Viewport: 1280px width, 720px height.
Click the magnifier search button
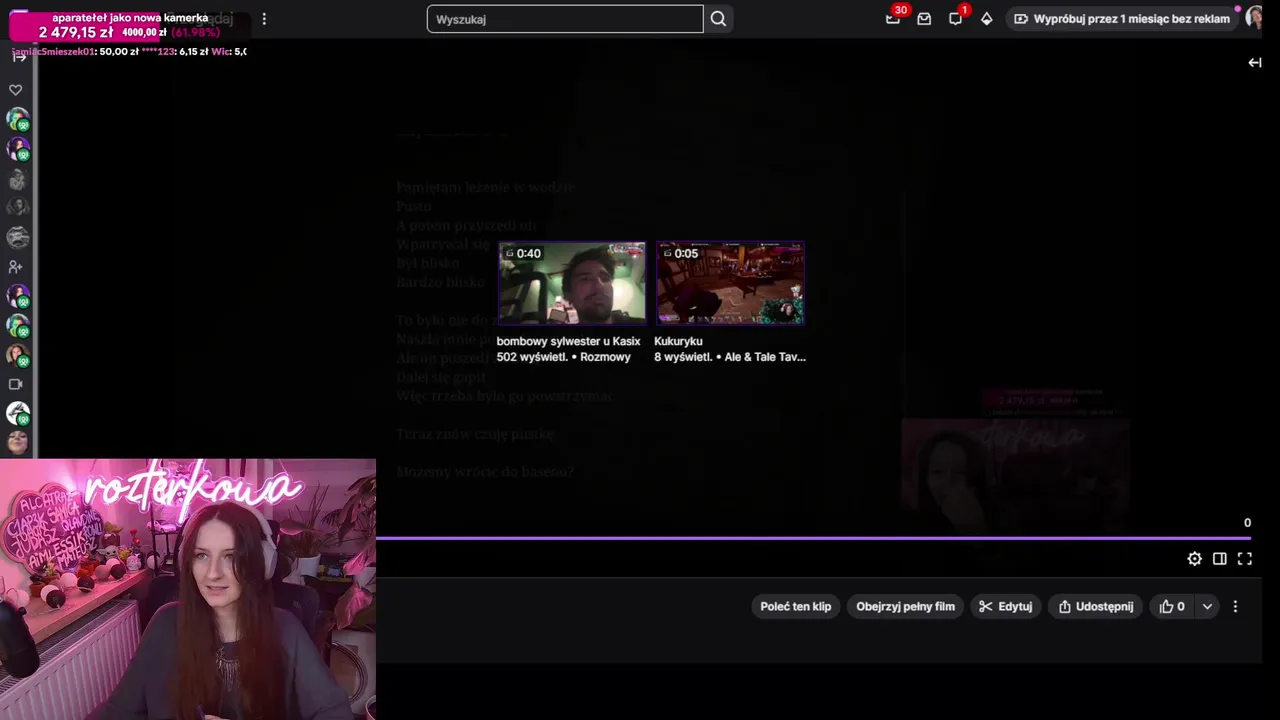coord(718,19)
